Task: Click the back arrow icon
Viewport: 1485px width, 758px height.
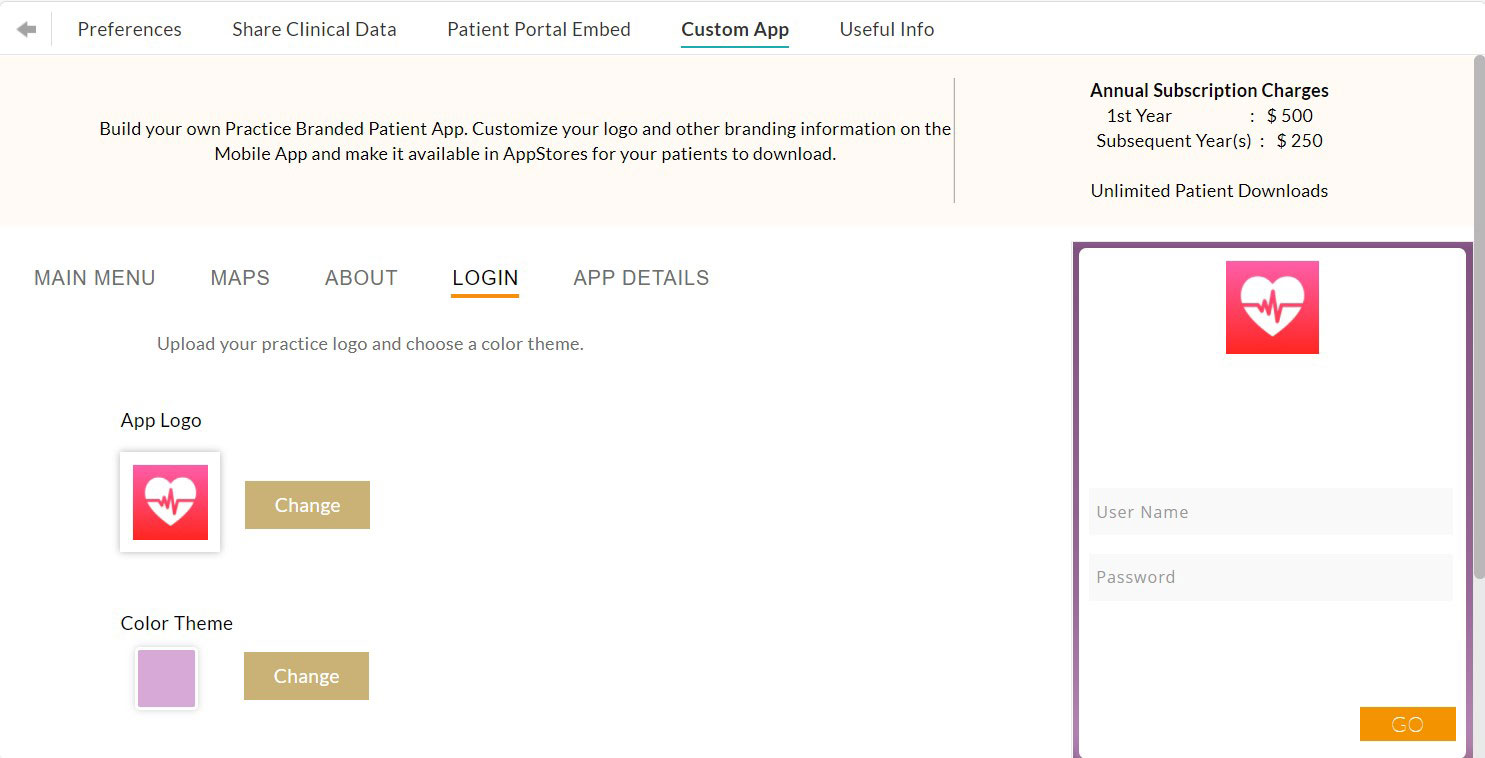Action: pyautogui.click(x=27, y=29)
